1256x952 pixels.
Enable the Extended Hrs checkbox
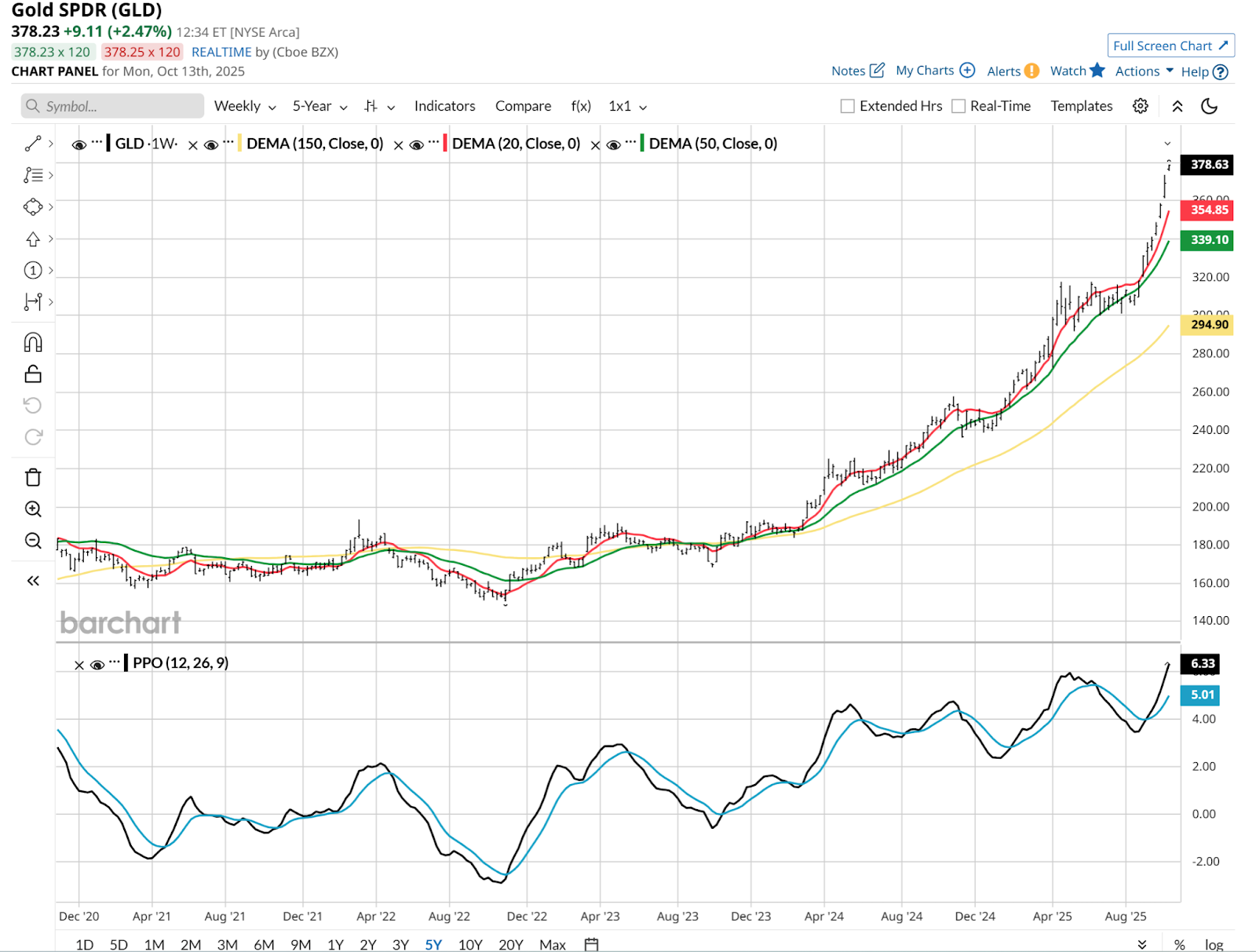coord(848,106)
